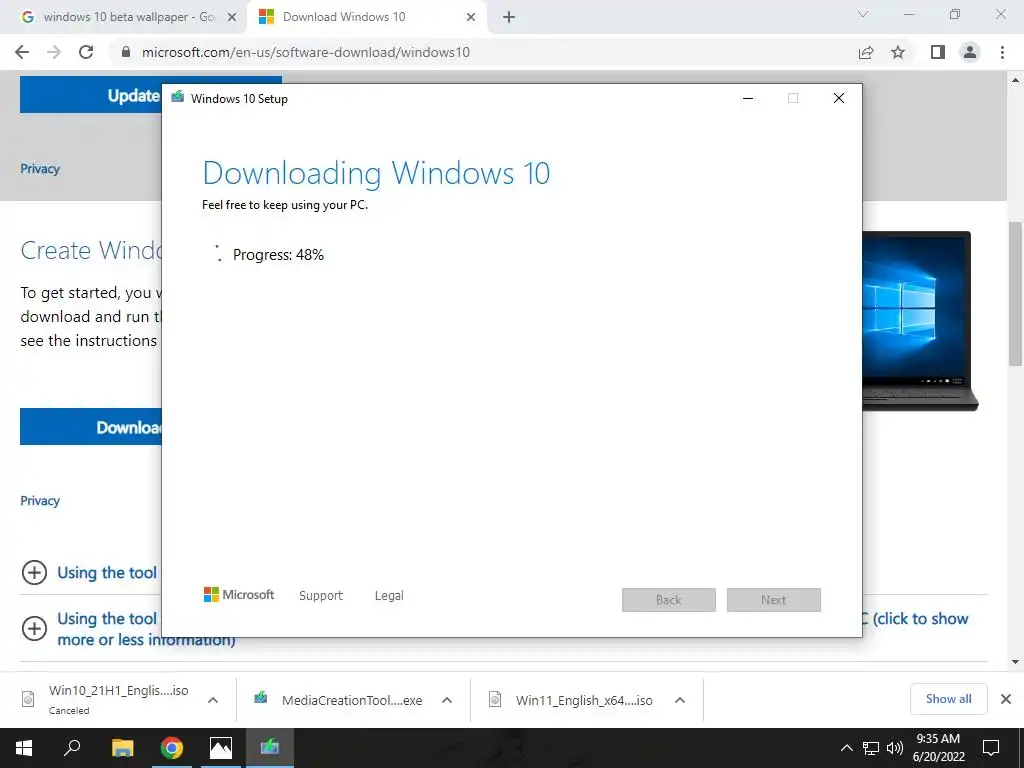
Task: Select the Download Windows 10 tab
Action: 367,18
